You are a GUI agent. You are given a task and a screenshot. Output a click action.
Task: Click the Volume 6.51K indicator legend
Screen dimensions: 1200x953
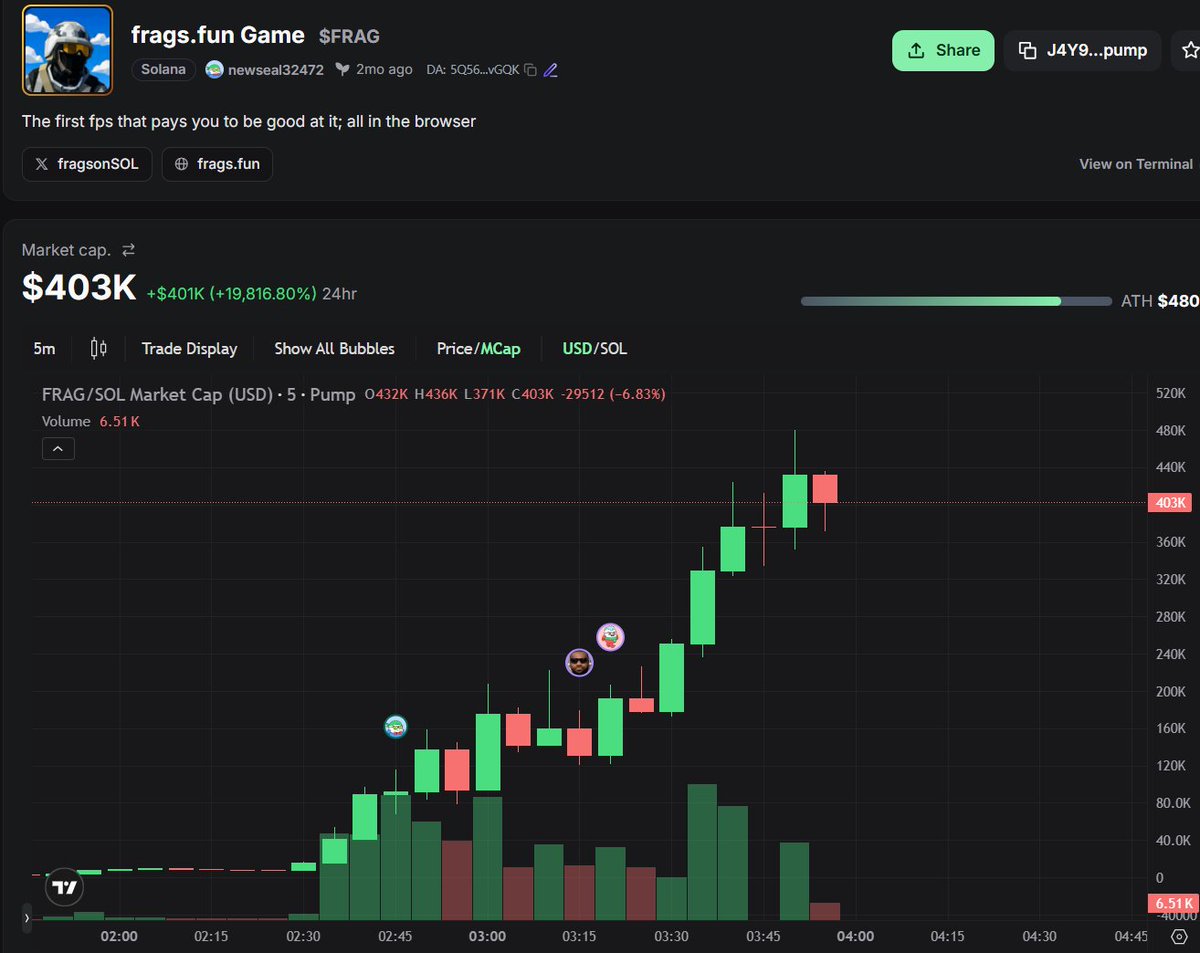[90, 421]
